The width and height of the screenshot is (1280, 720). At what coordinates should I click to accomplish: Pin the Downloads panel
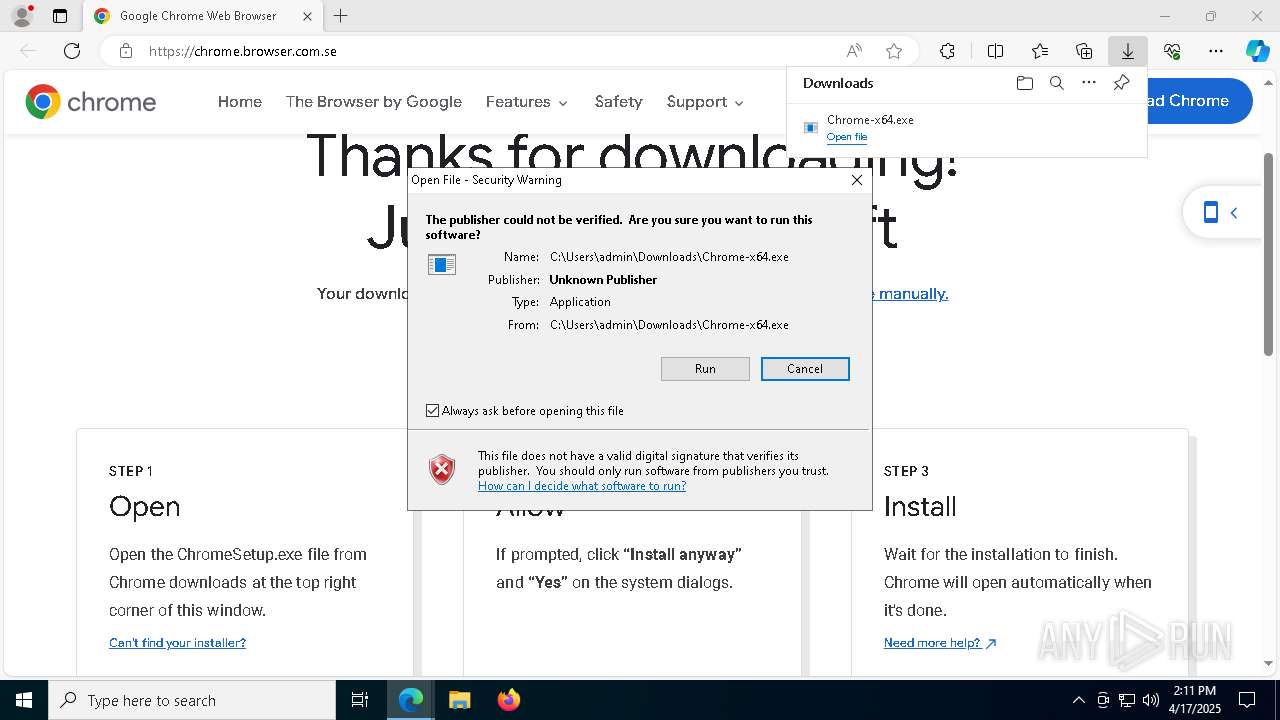pyautogui.click(x=1121, y=83)
